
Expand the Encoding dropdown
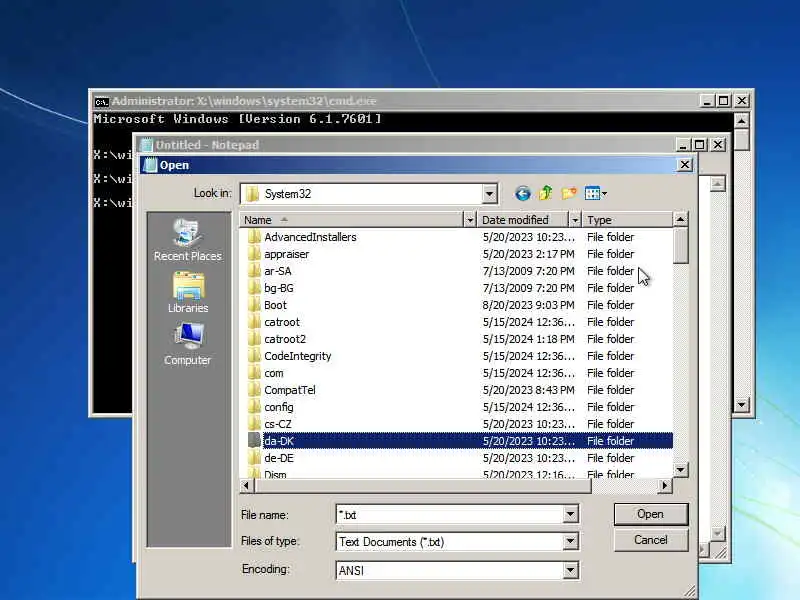point(570,570)
